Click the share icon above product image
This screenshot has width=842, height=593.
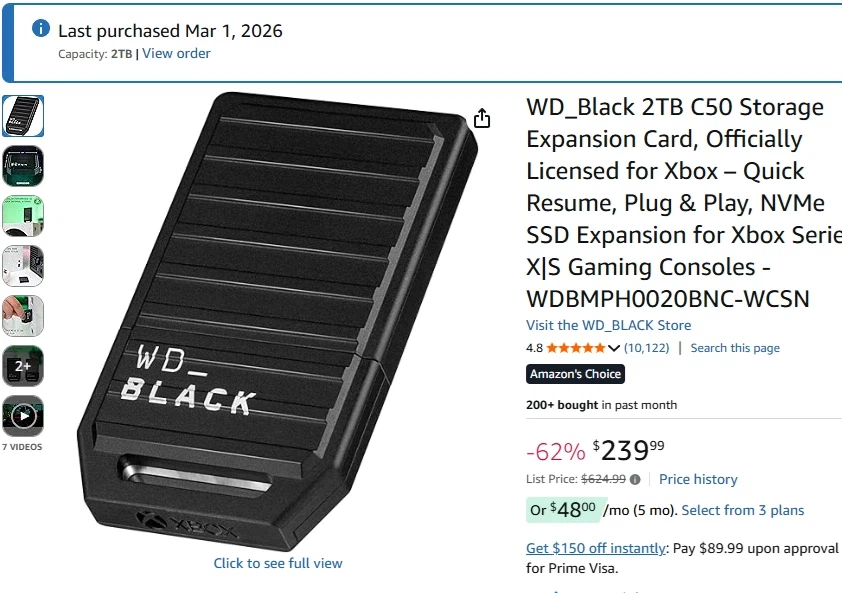click(x=482, y=119)
